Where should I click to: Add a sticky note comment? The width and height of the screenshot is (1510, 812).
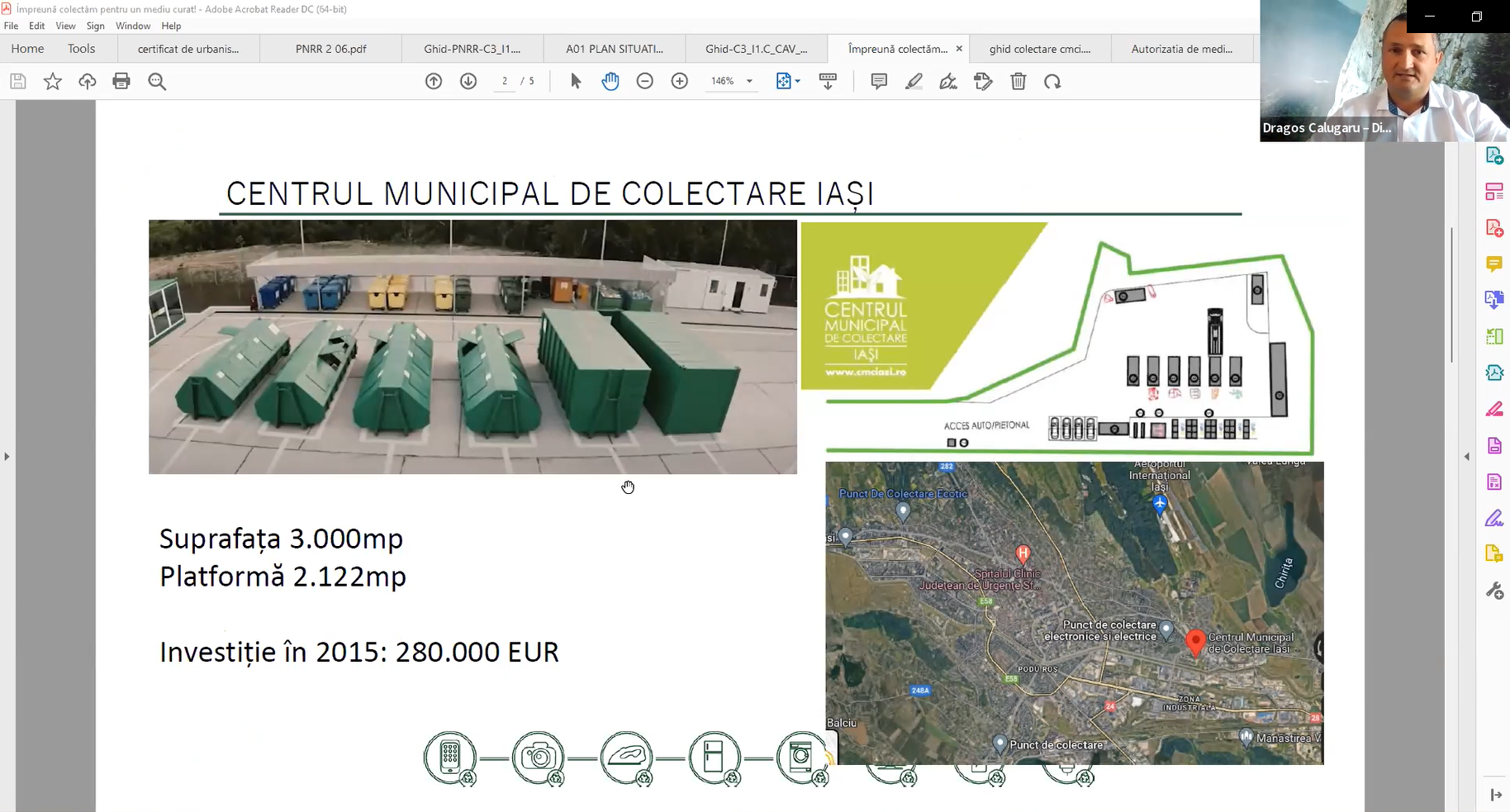click(879, 81)
